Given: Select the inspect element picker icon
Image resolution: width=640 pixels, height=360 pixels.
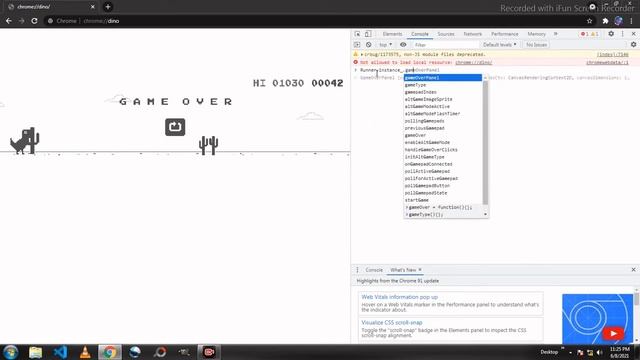Looking at the screenshot, I should click(358, 34).
